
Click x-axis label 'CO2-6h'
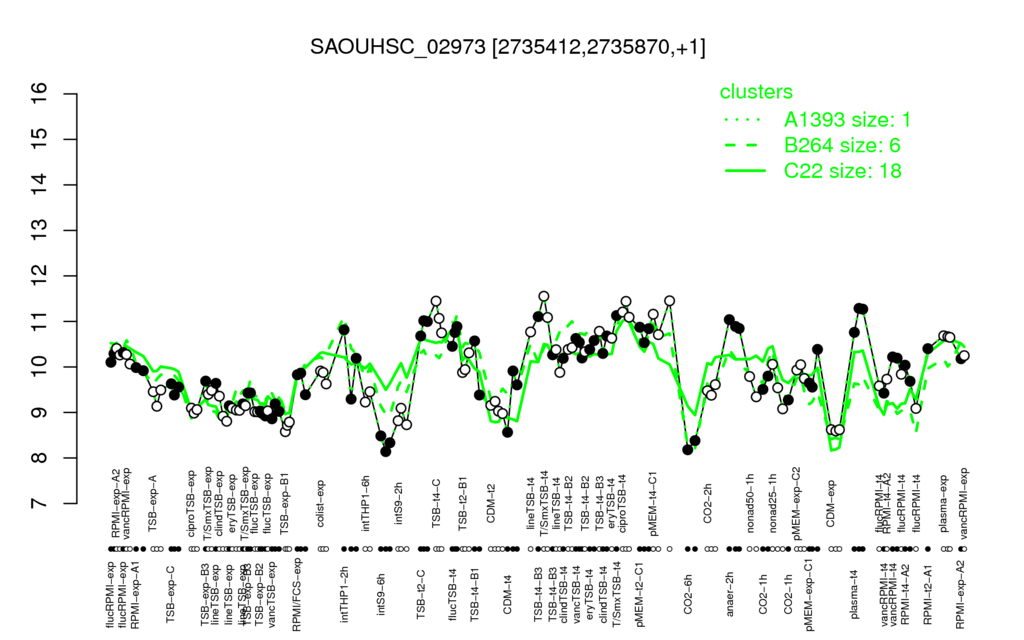(x=688, y=594)
